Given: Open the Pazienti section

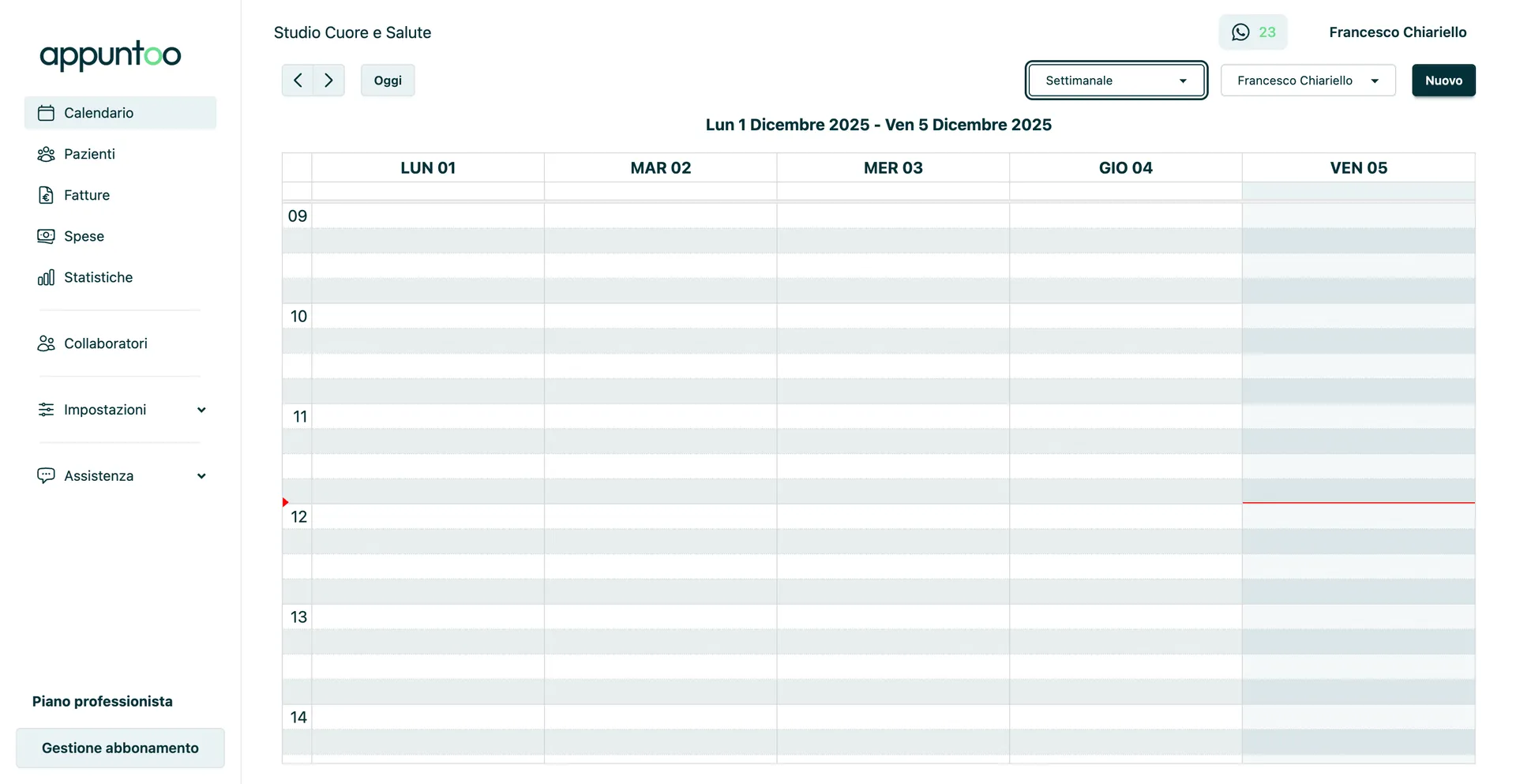Looking at the screenshot, I should 89,154.
